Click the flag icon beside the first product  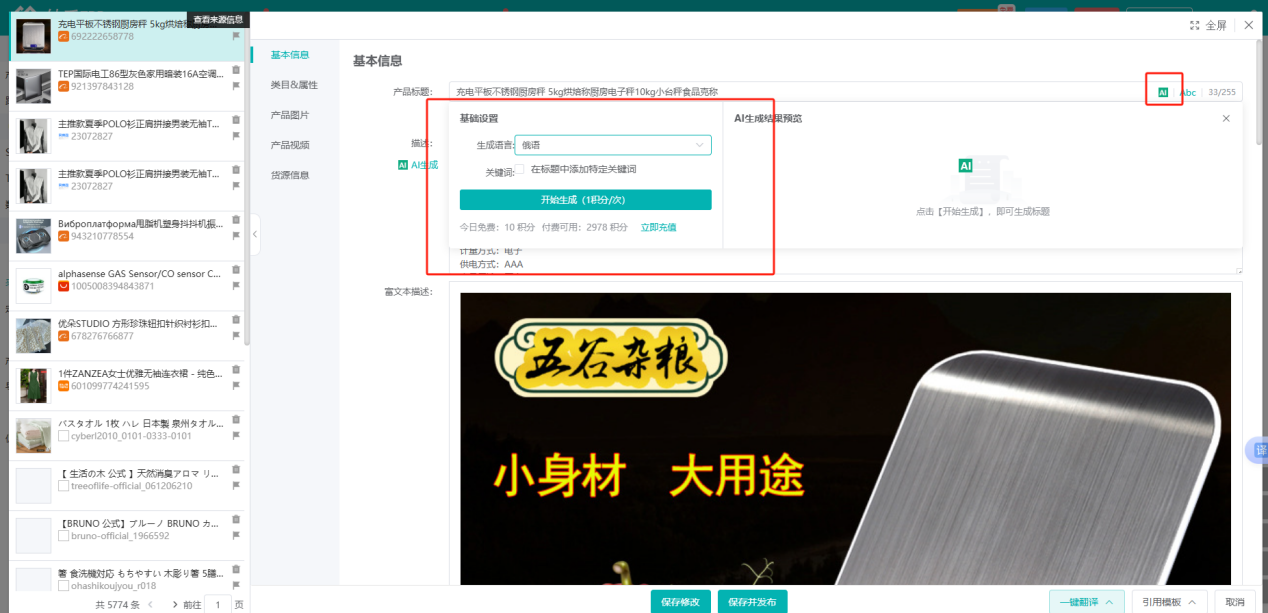236,36
